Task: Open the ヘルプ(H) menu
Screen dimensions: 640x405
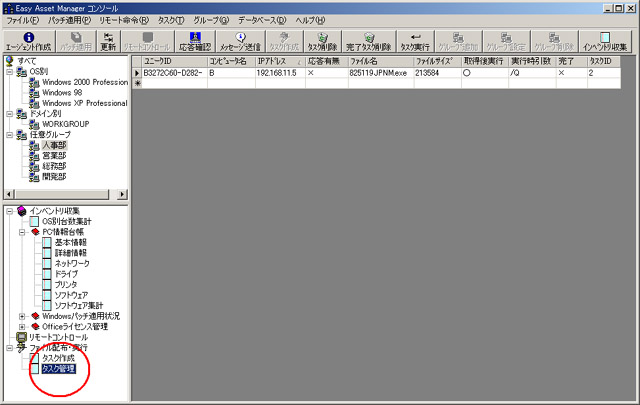Action: coord(310,20)
